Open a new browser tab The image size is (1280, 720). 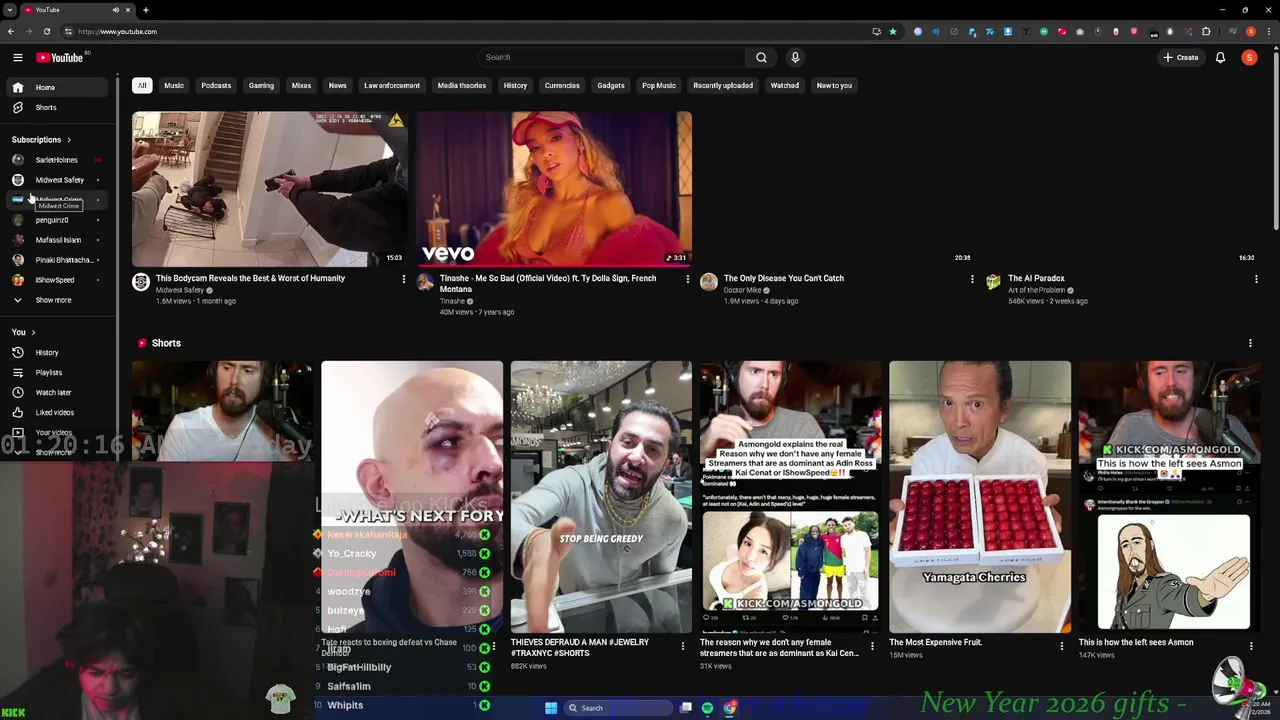coord(145,10)
